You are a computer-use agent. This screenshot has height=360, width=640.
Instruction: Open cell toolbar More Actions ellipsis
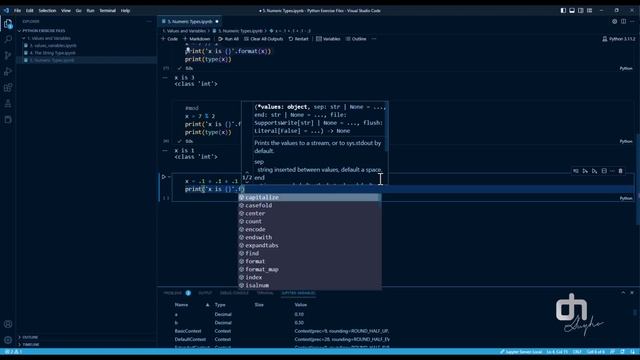[612, 171]
